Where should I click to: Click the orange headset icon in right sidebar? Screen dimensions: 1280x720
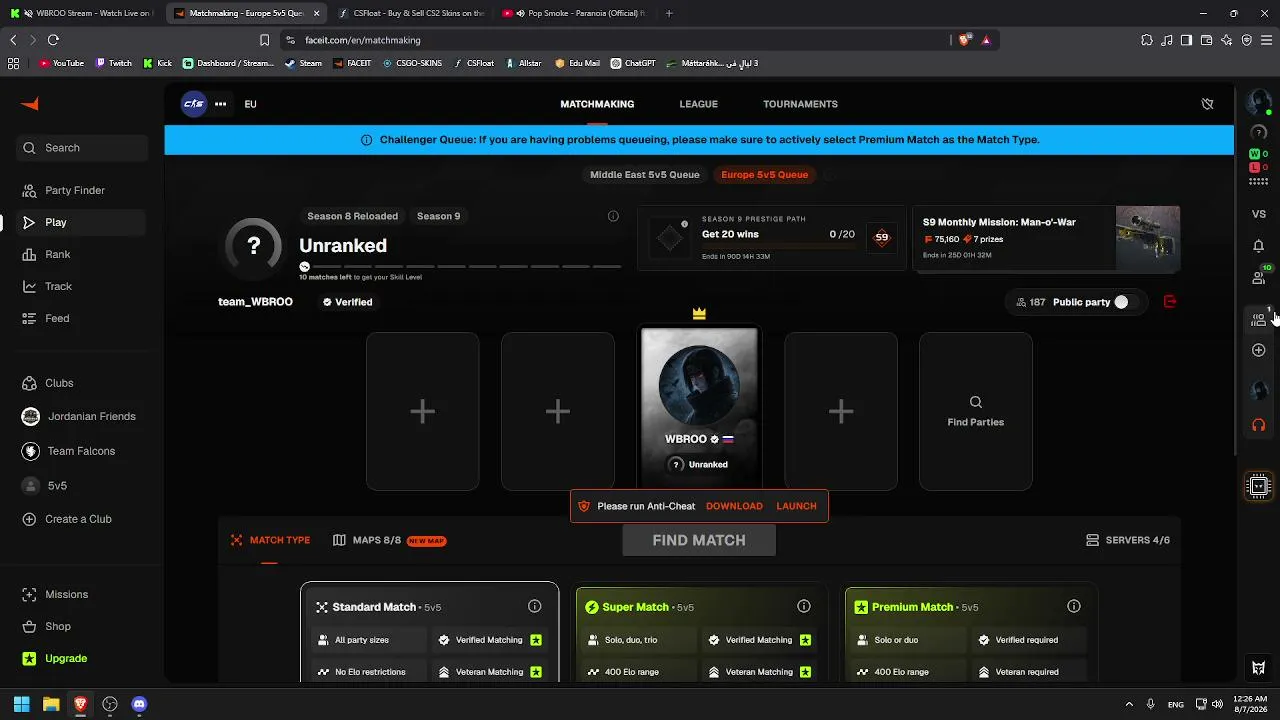pos(1259,425)
